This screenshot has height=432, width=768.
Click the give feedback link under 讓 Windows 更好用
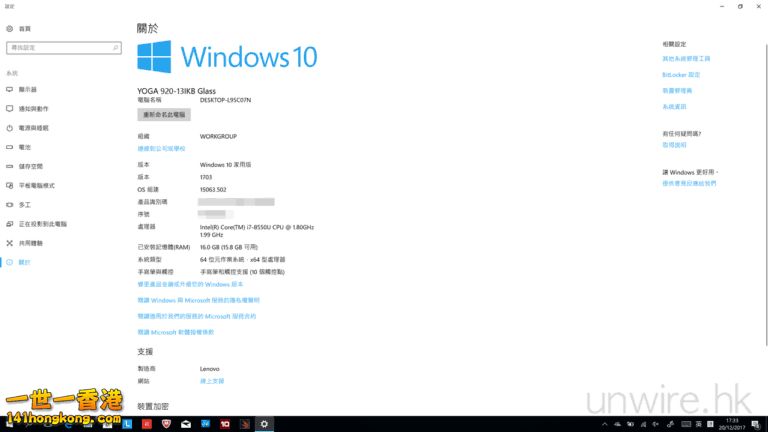[x=689, y=183]
